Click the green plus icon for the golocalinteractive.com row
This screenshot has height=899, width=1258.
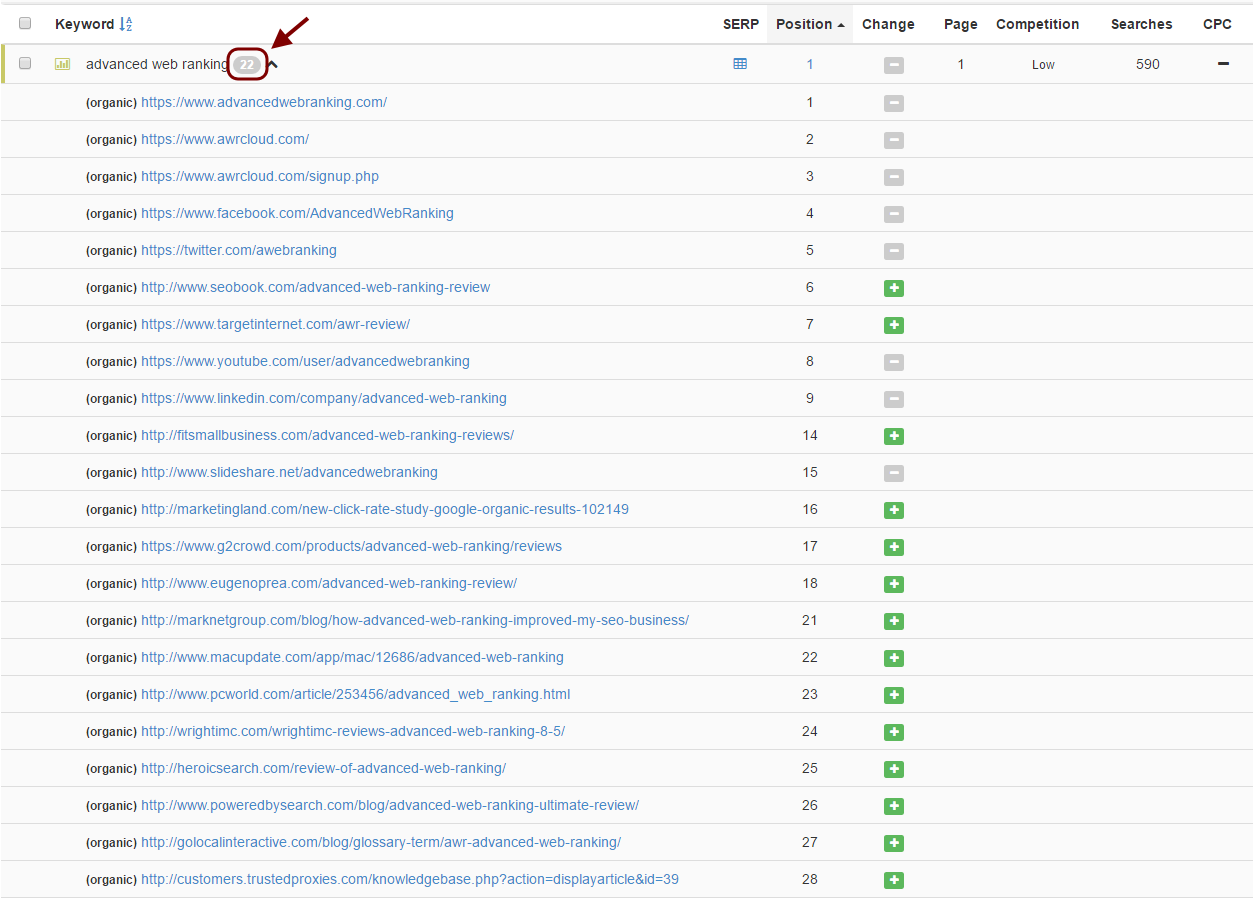click(x=894, y=843)
